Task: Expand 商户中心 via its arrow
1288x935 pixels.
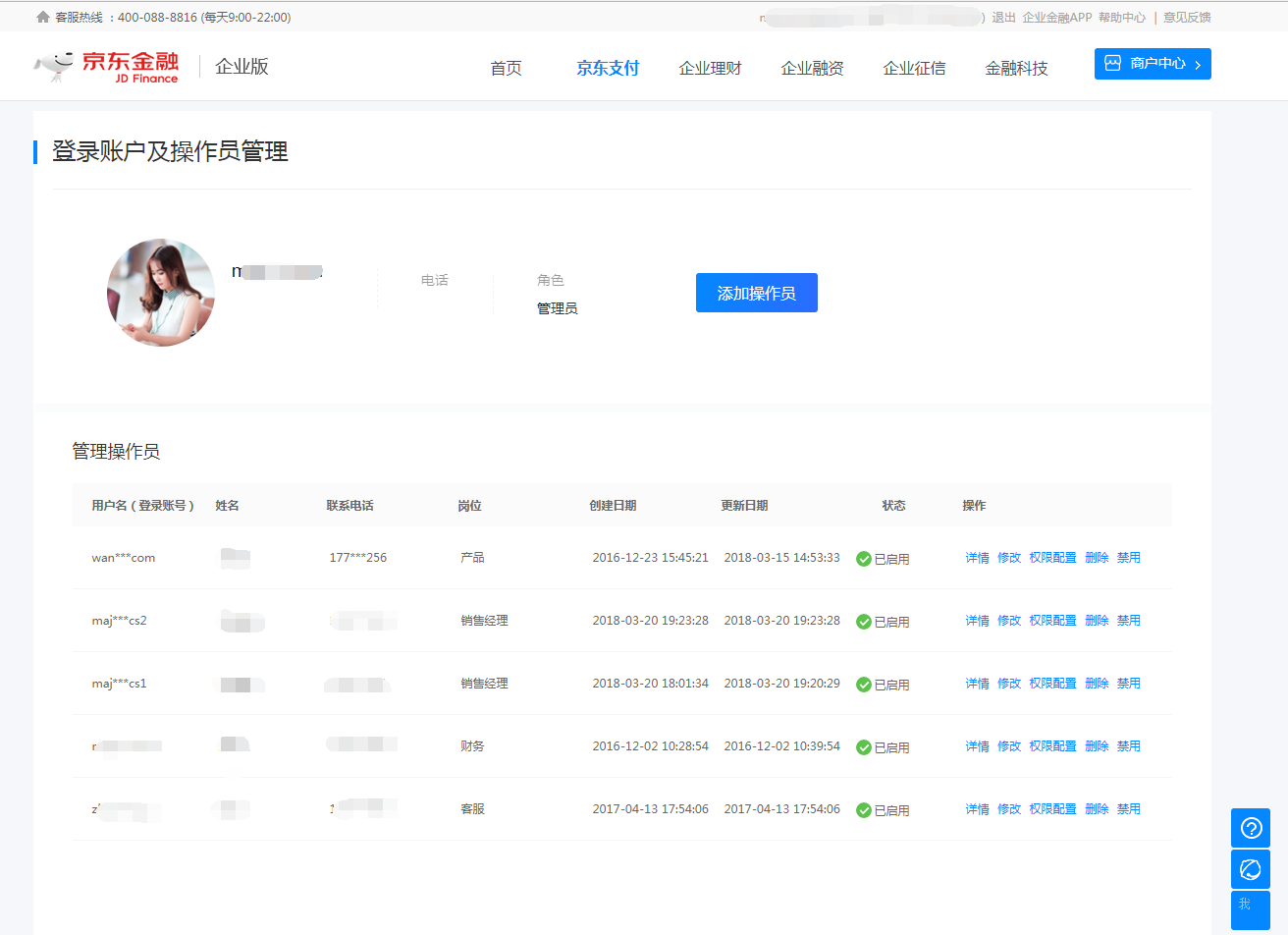Action: 1199,63
